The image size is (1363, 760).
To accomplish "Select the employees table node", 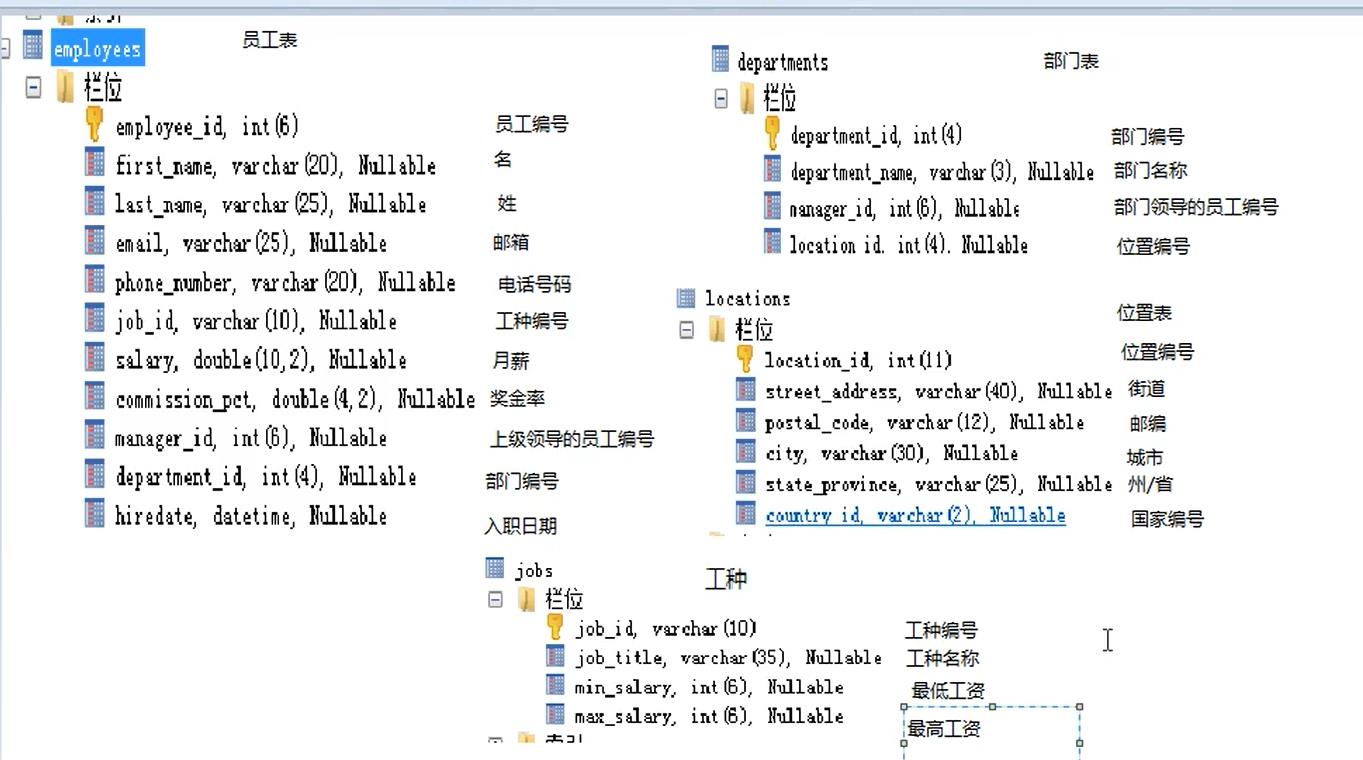I will point(97,48).
